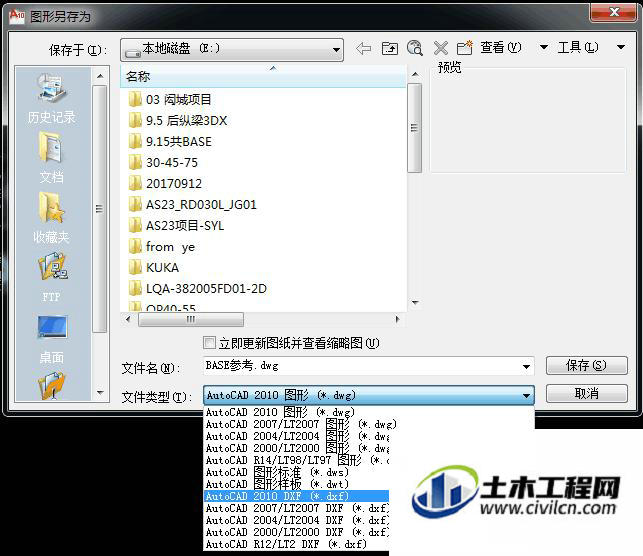This screenshot has height=556, width=643.
Task: Click horizontal scrollbar right arrow
Action: [x=397, y=319]
